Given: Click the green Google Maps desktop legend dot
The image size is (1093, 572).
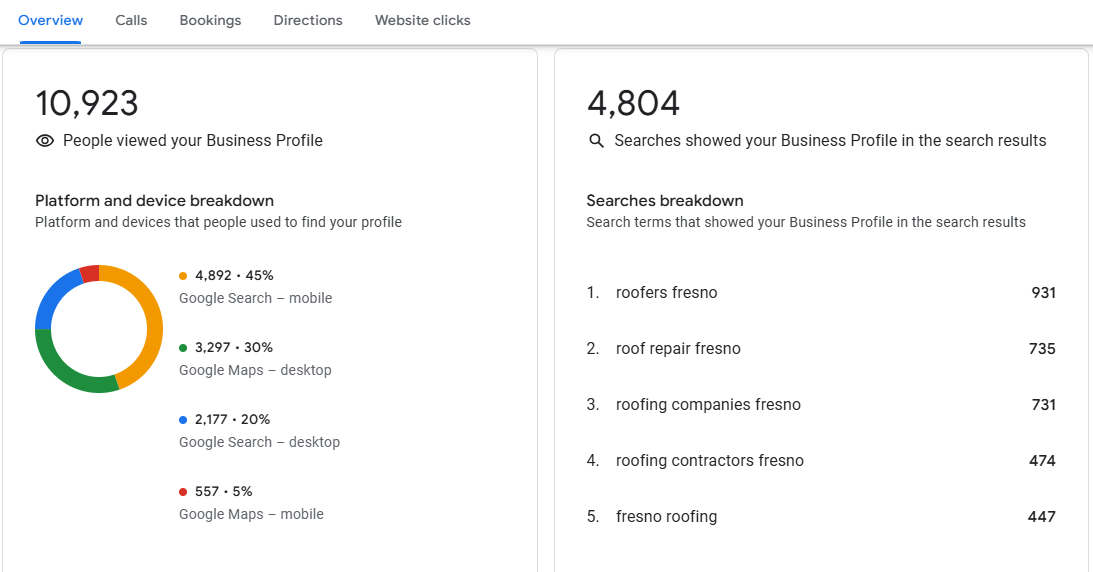Looking at the screenshot, I should coord(183,348).
